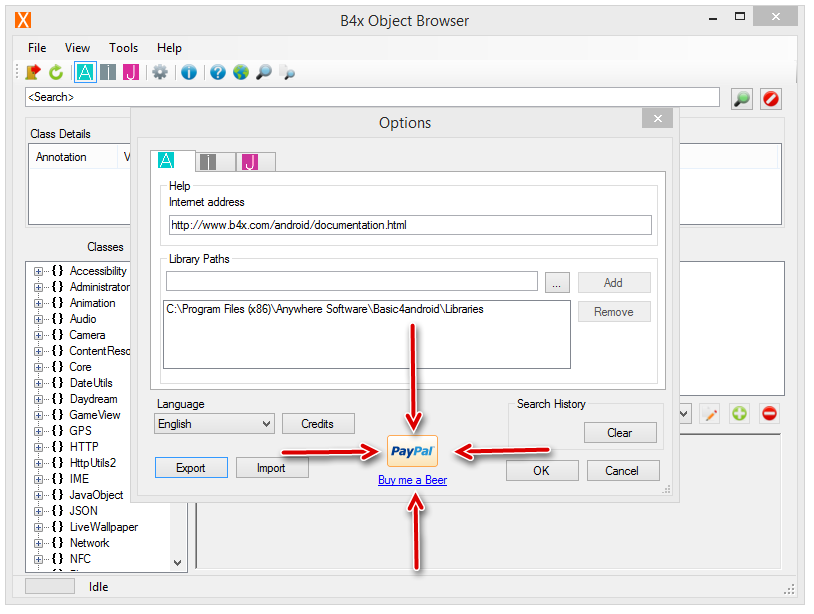Expand the GPS tree node
Image resolution: width=814 pixels, height=614 pixels.
[x=38, y=431]
